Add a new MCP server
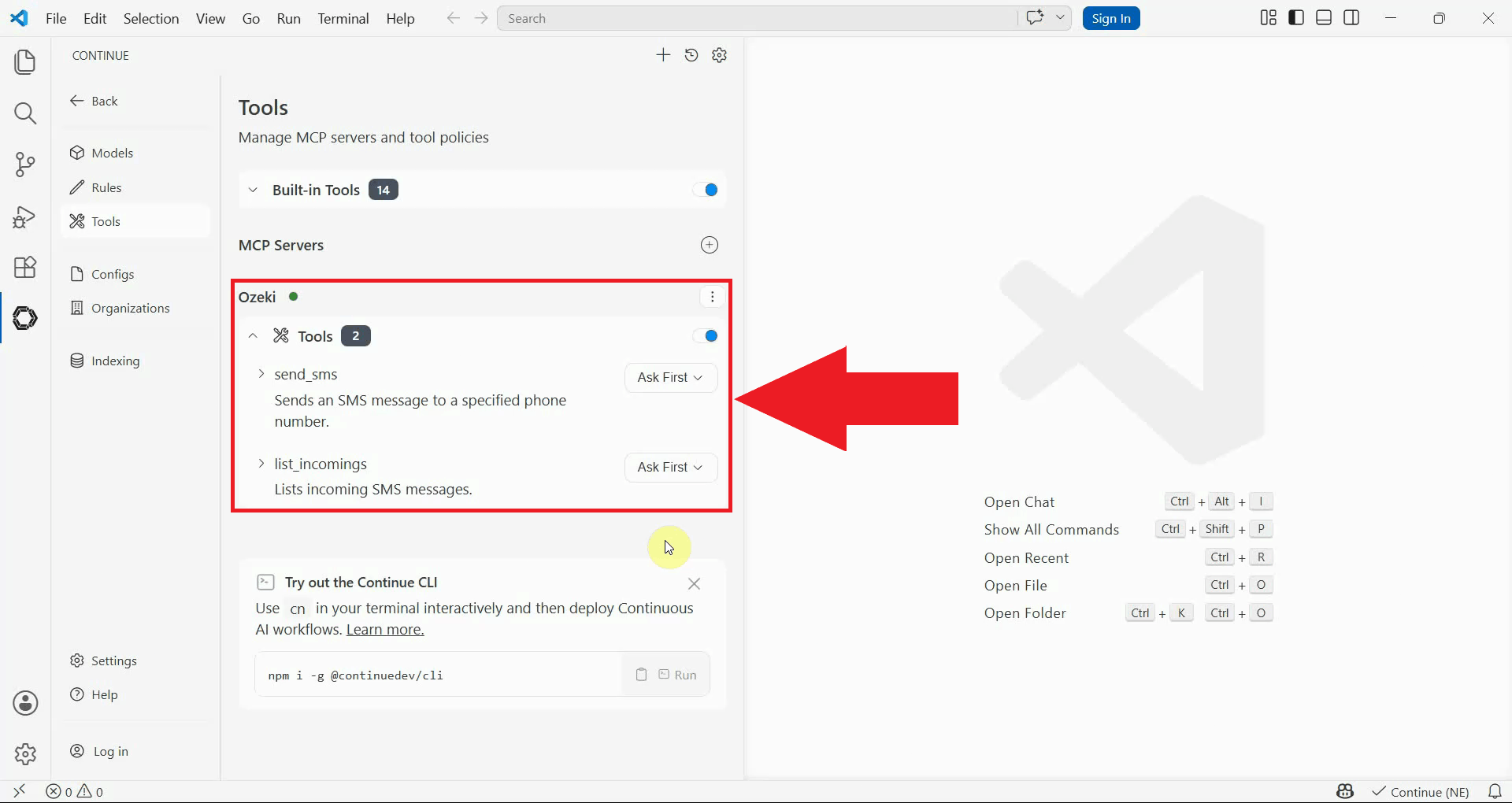 [x=710, y=245]
